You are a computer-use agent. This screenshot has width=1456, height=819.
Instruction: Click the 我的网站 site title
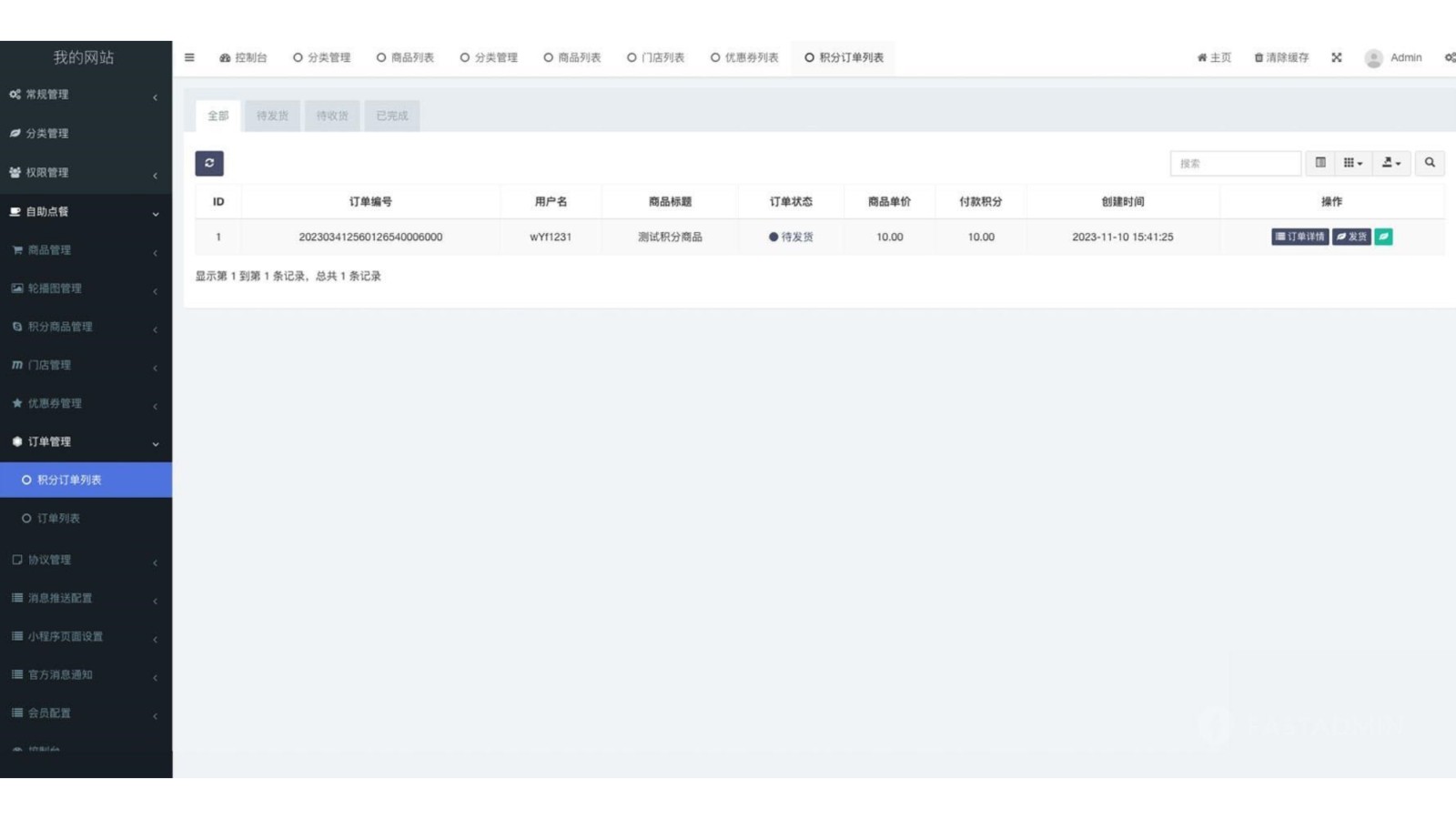tap(83, 57)
